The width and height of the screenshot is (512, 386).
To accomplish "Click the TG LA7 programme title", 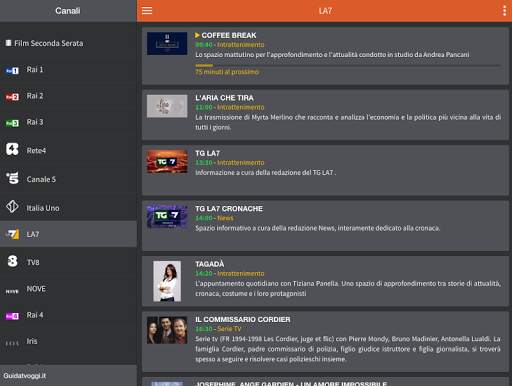I will (x=207, y=153).
